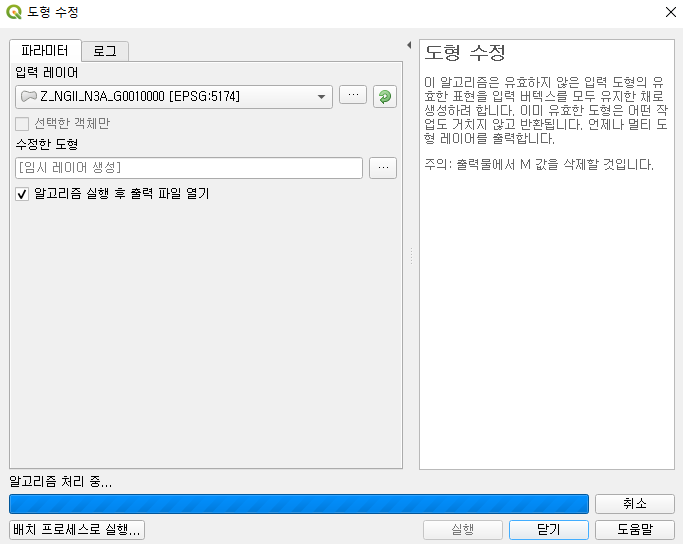
Task: Click the 수정한 도형 label
Action: tap(47, 144)
